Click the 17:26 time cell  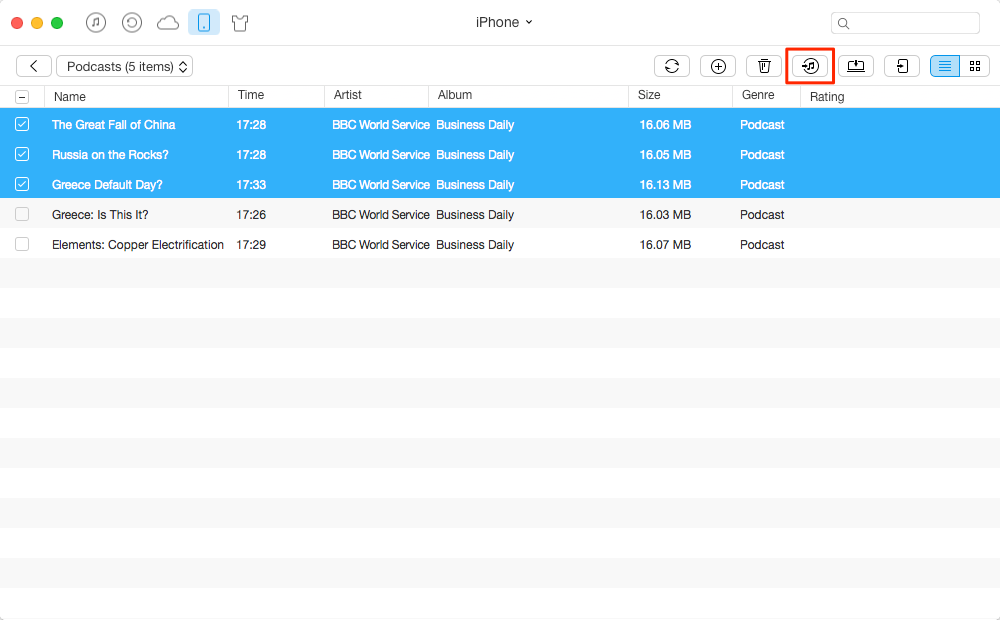251,215
